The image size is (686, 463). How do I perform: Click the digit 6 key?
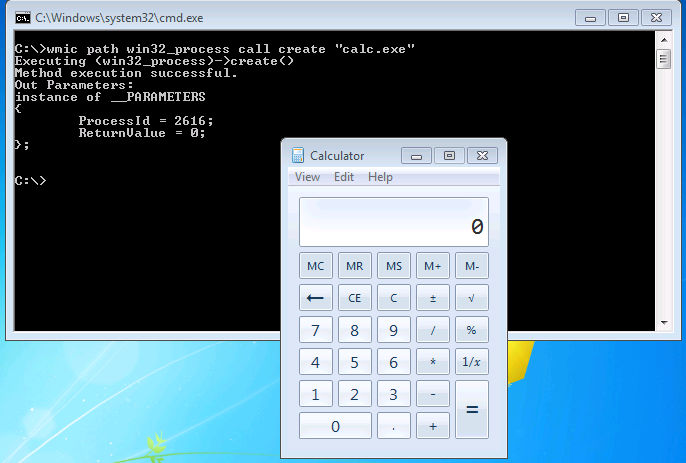coord(394,361)
